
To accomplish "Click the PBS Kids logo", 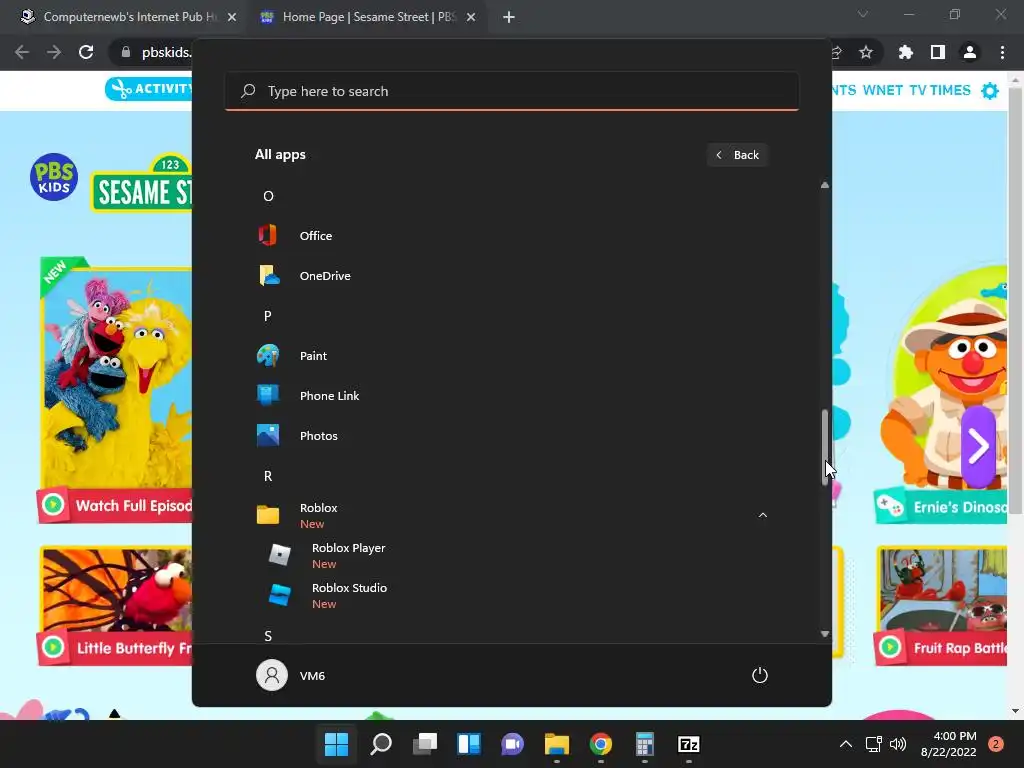I will click(54, 177).
